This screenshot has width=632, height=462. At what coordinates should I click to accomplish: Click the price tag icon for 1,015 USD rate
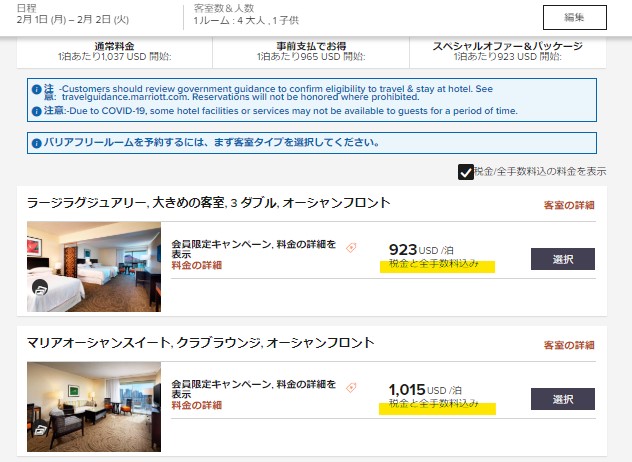(351, 387)
